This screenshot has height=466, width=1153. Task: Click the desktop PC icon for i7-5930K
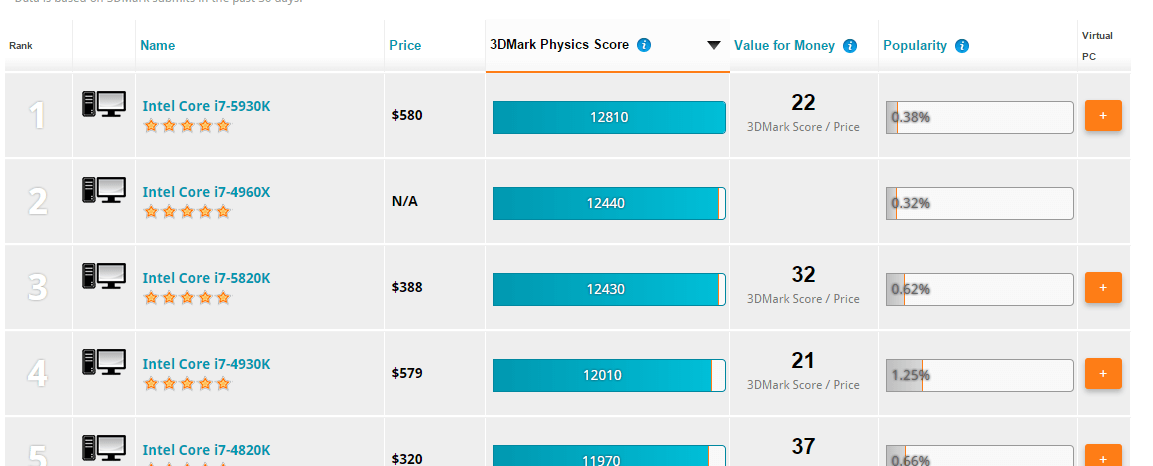click(x=104, y=104)
